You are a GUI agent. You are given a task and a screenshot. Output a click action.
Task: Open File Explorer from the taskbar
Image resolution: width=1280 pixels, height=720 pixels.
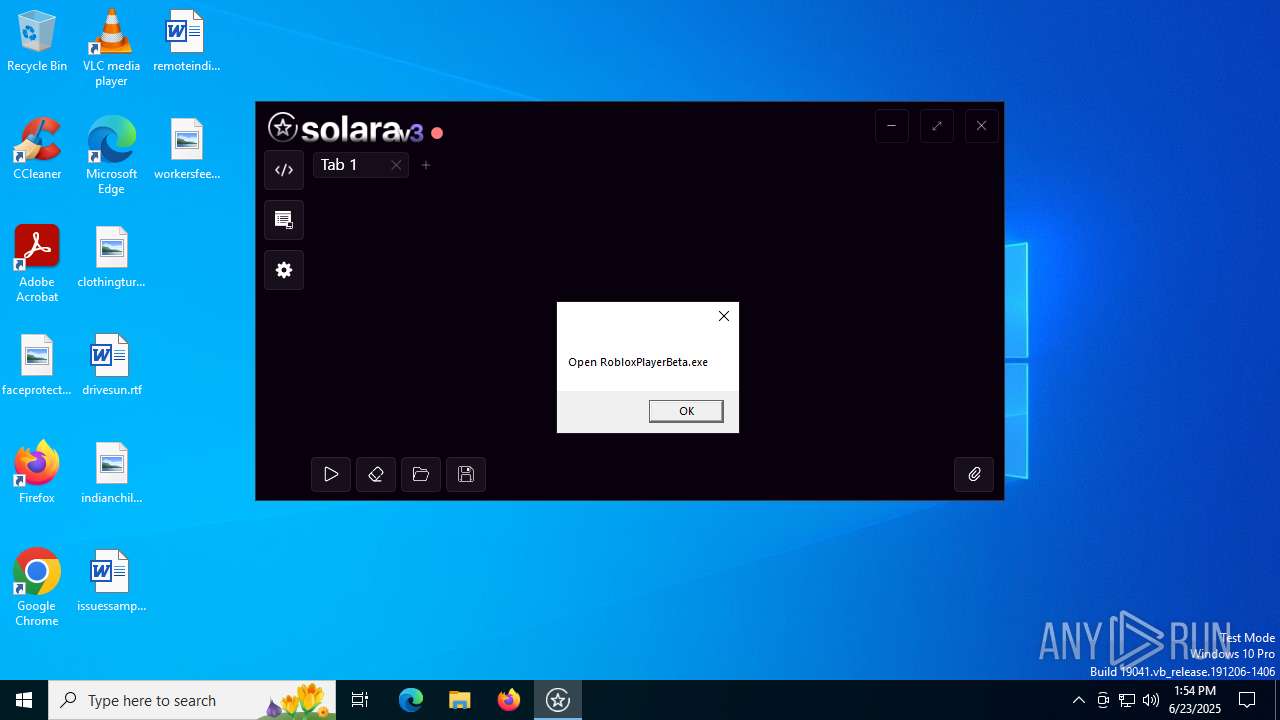(x=460, y=700)
